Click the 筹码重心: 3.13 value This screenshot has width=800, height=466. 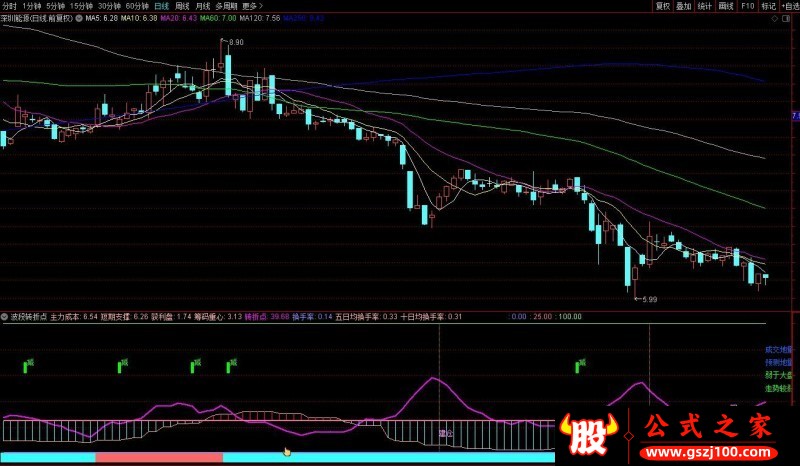[218, 317]
